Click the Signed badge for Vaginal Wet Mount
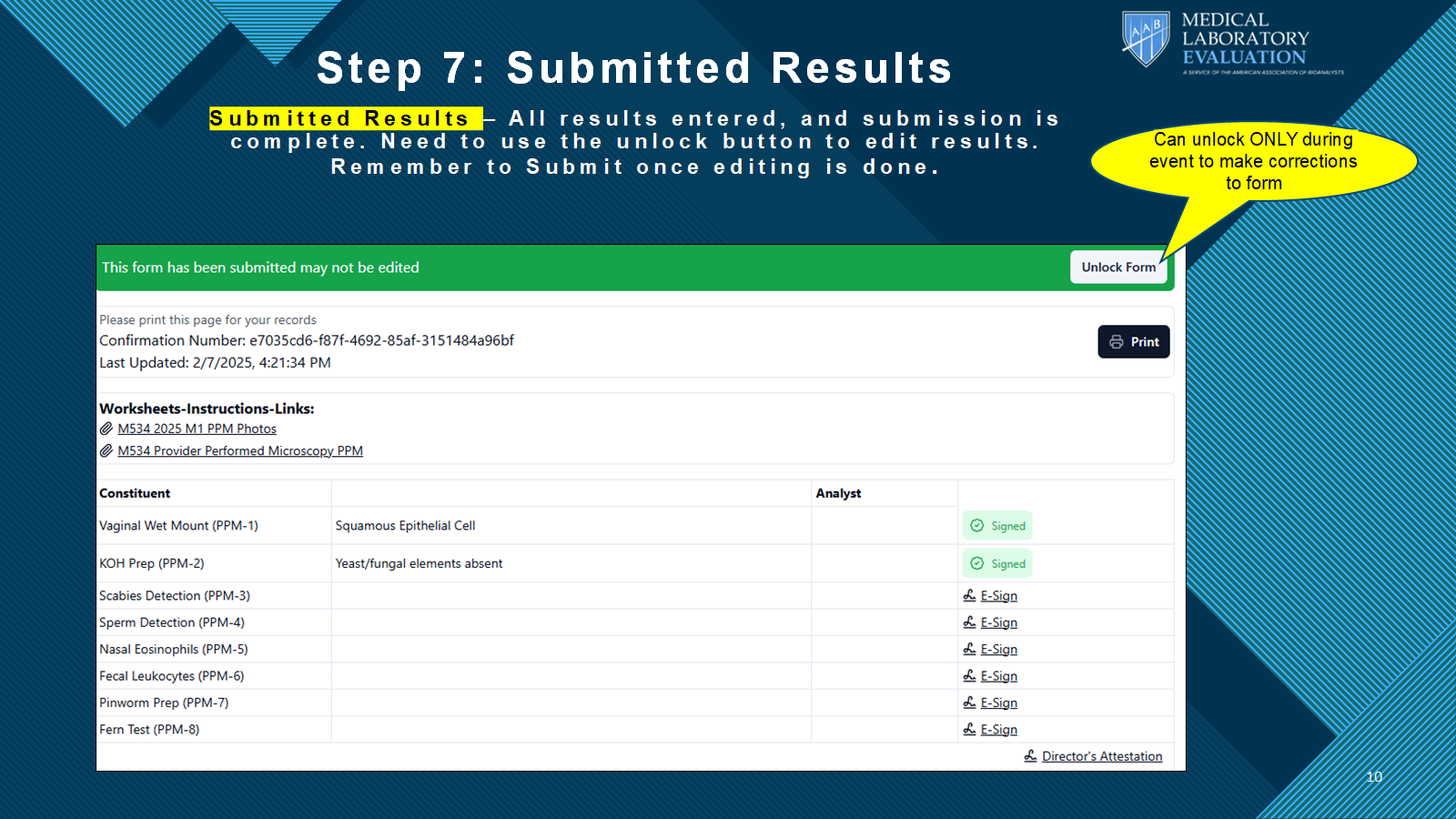This screenshot has width=1456, height=819. click(997, 526)
